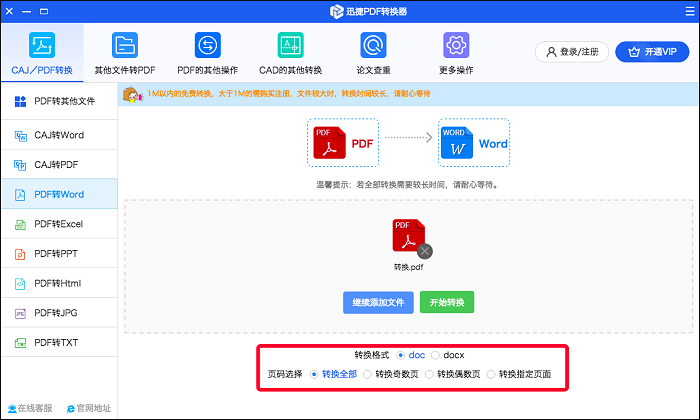Select the 转换指定页面 radio option
The height and width of the screenshot is (420, 700).
pyautogui.click(x=492, y=375)
